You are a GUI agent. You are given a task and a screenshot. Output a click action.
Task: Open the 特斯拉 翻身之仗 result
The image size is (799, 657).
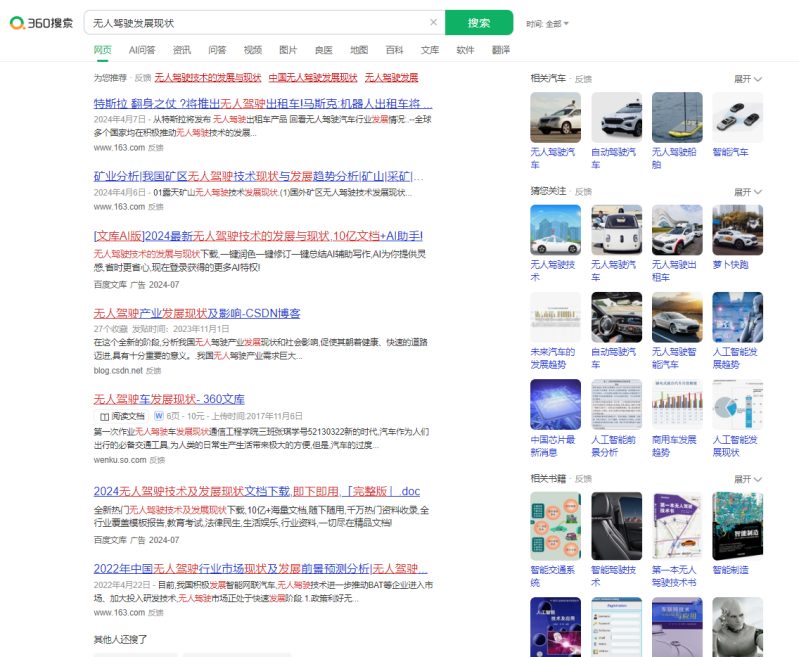pyautogui.click(x=263, y=103)
